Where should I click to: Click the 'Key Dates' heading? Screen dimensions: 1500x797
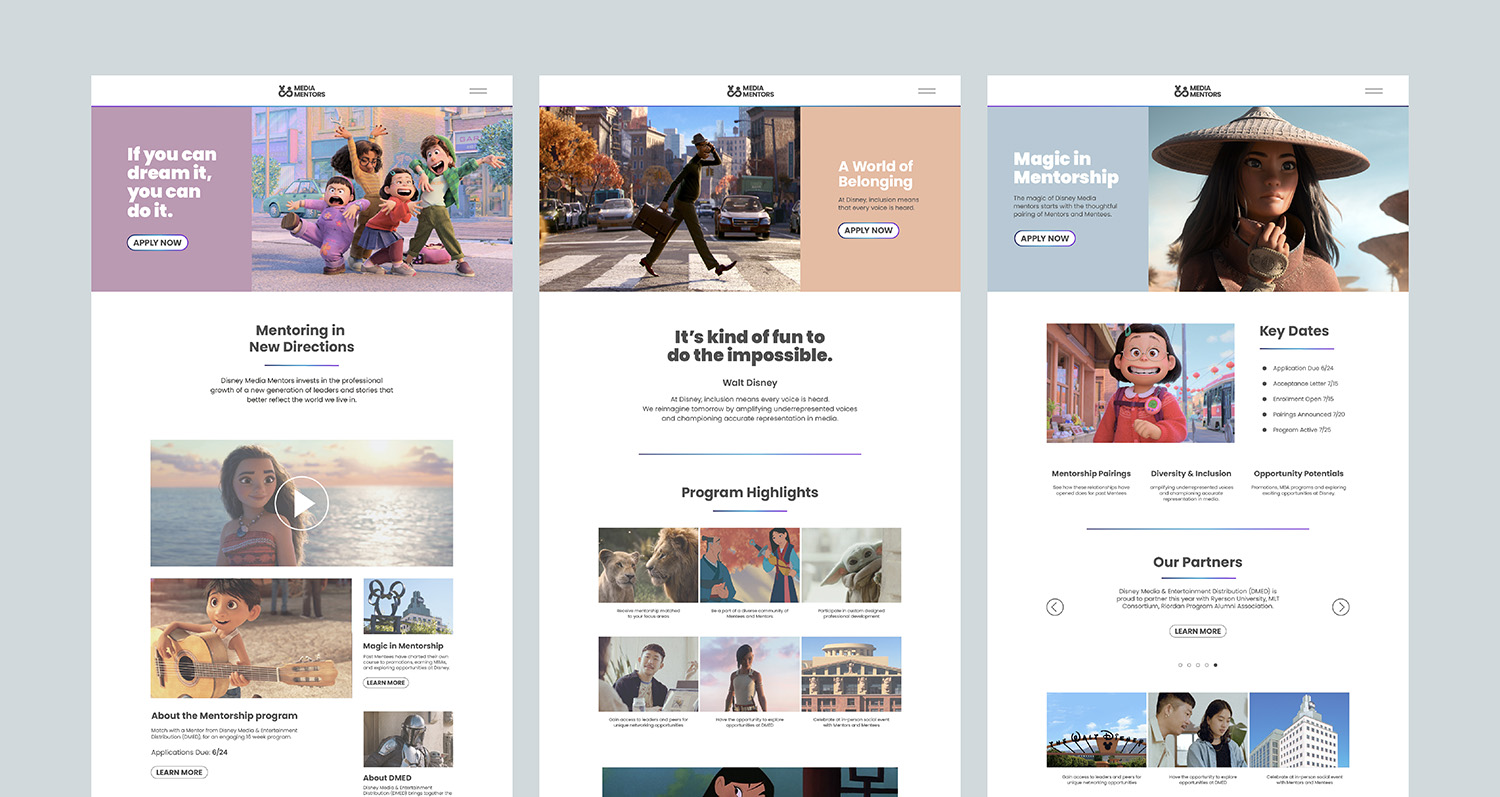click(x=1294, y=331)
